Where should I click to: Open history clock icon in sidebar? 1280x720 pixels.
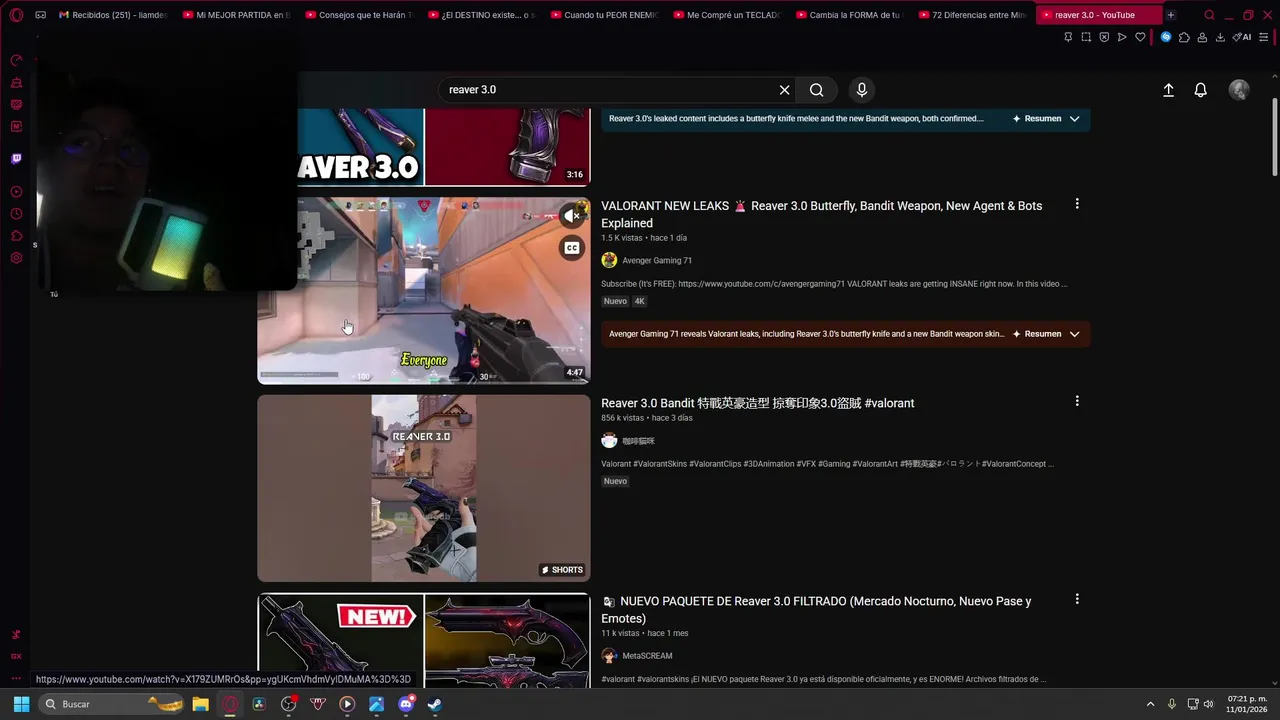(16, 214)
